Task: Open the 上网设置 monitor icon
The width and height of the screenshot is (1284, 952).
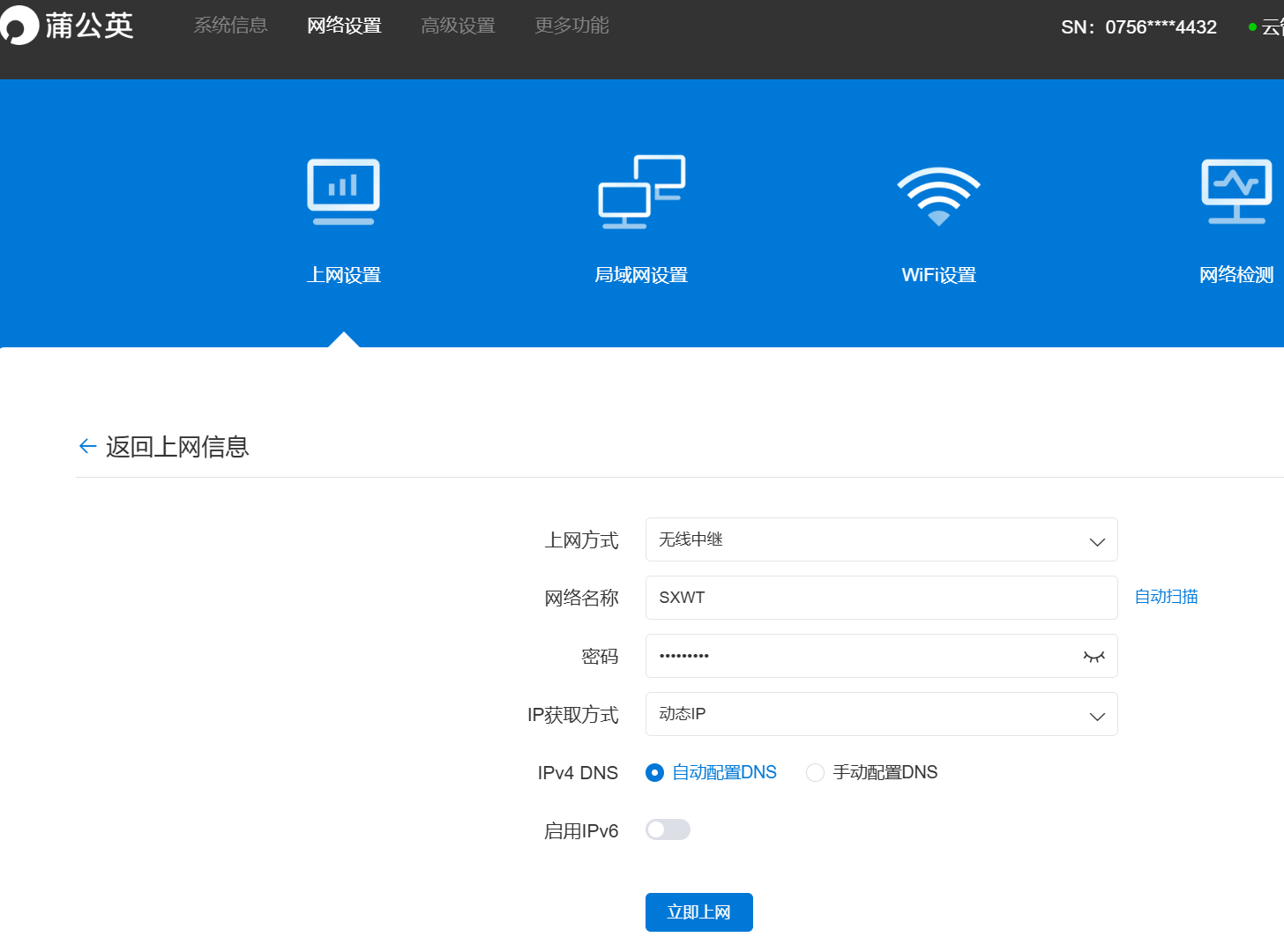Action: click(344, 192)
